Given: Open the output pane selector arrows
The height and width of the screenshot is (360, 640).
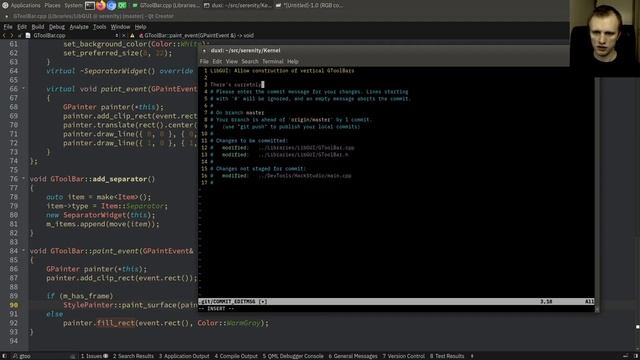Looking at the screenshot, I should click(472, 356).
